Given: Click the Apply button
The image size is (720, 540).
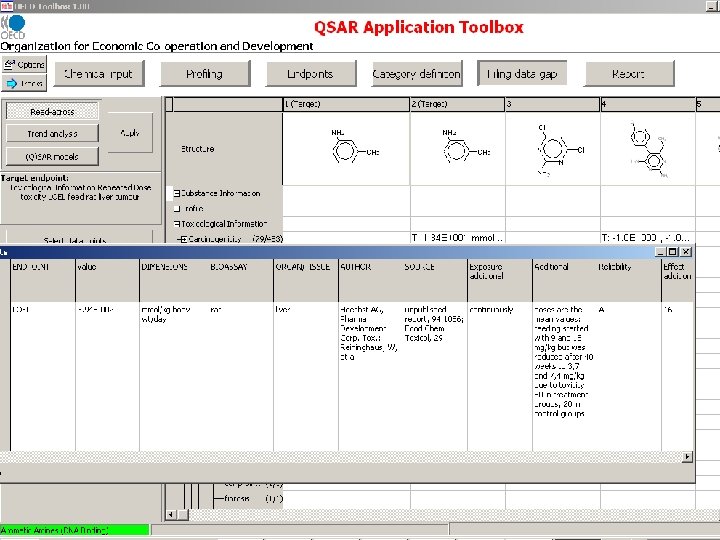Looking at the screenshot, I should [x=130, y=133].
